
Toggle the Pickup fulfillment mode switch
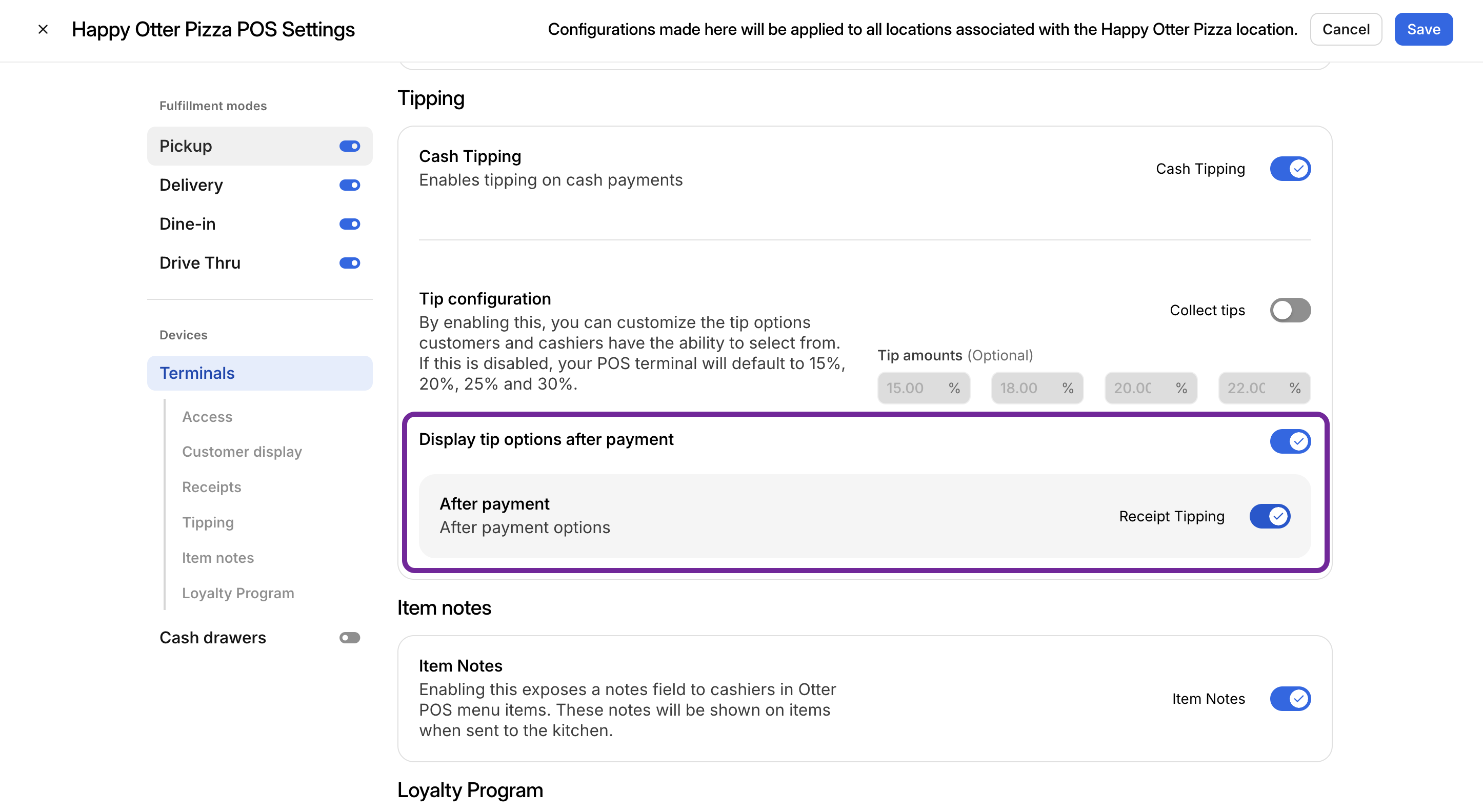[349, 146]
